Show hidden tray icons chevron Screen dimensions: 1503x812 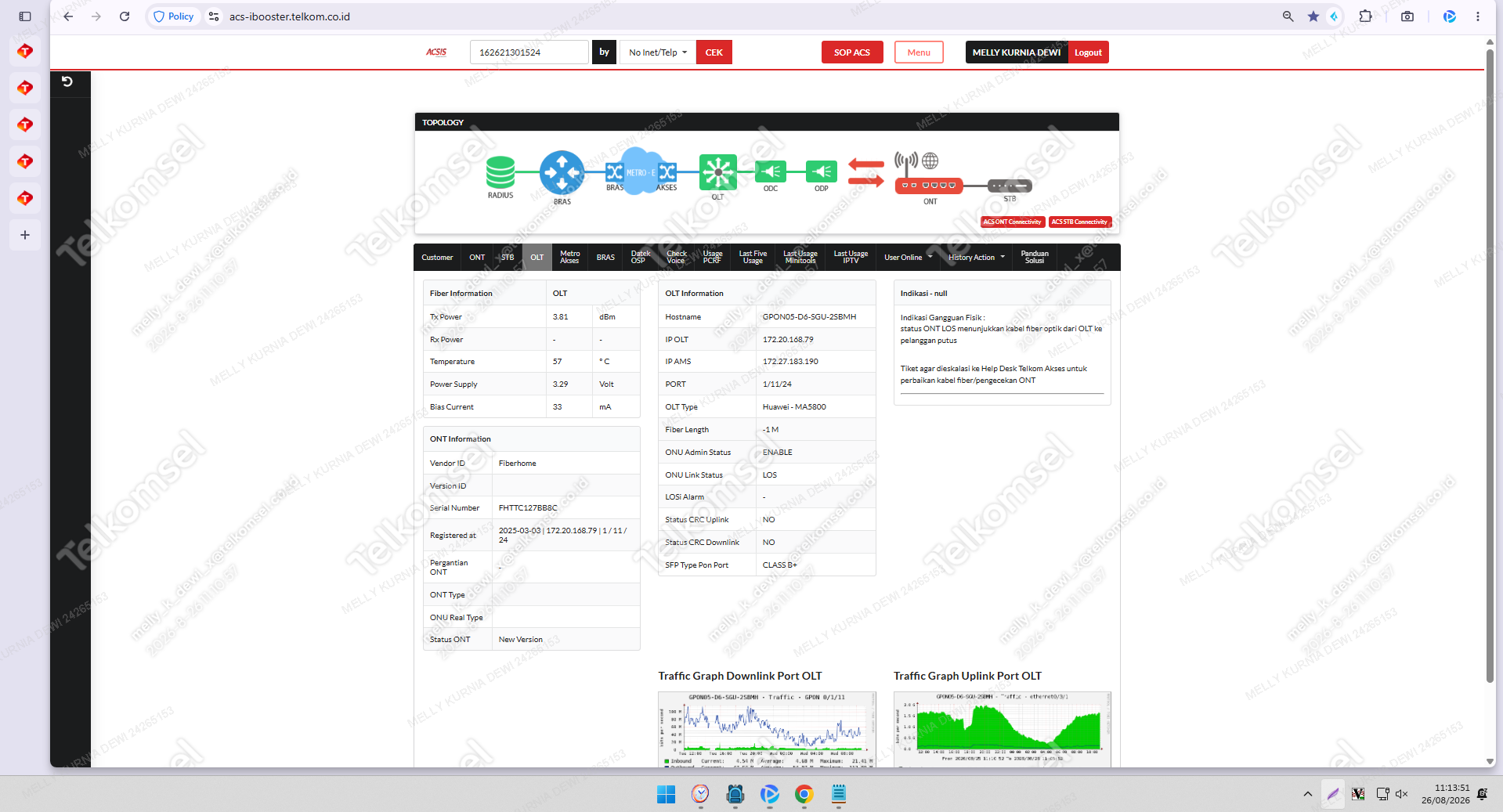1307,794
